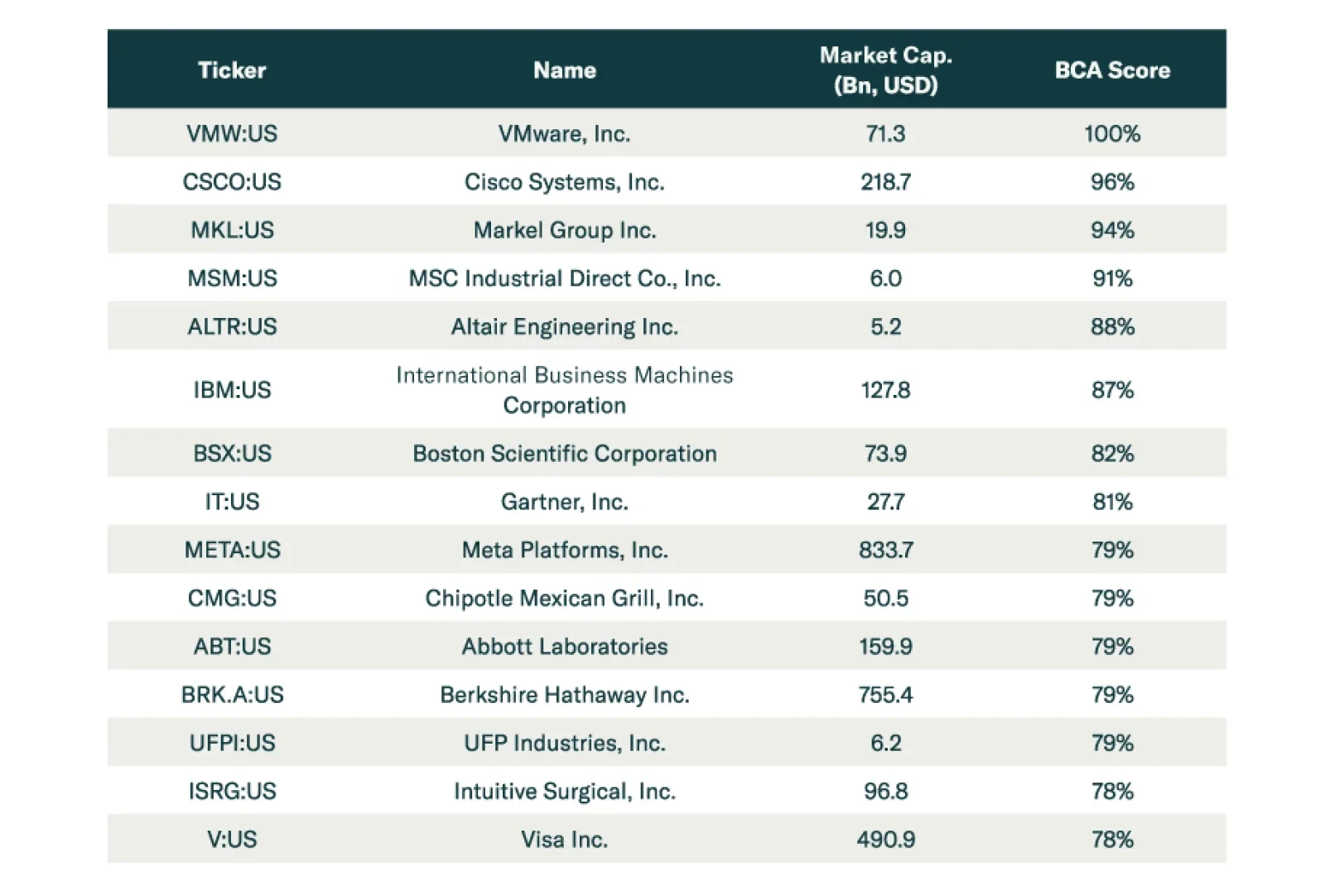Image resolution: width=1325 pixels, height=896 pixels.
Task: Select Visa Inc. market cap 490.9
Action: click(x=885, y=840)
